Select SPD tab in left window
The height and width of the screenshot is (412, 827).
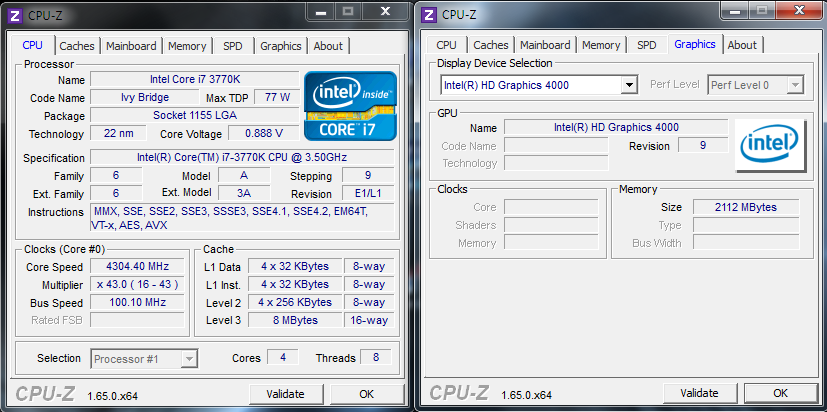pos(233,46)
